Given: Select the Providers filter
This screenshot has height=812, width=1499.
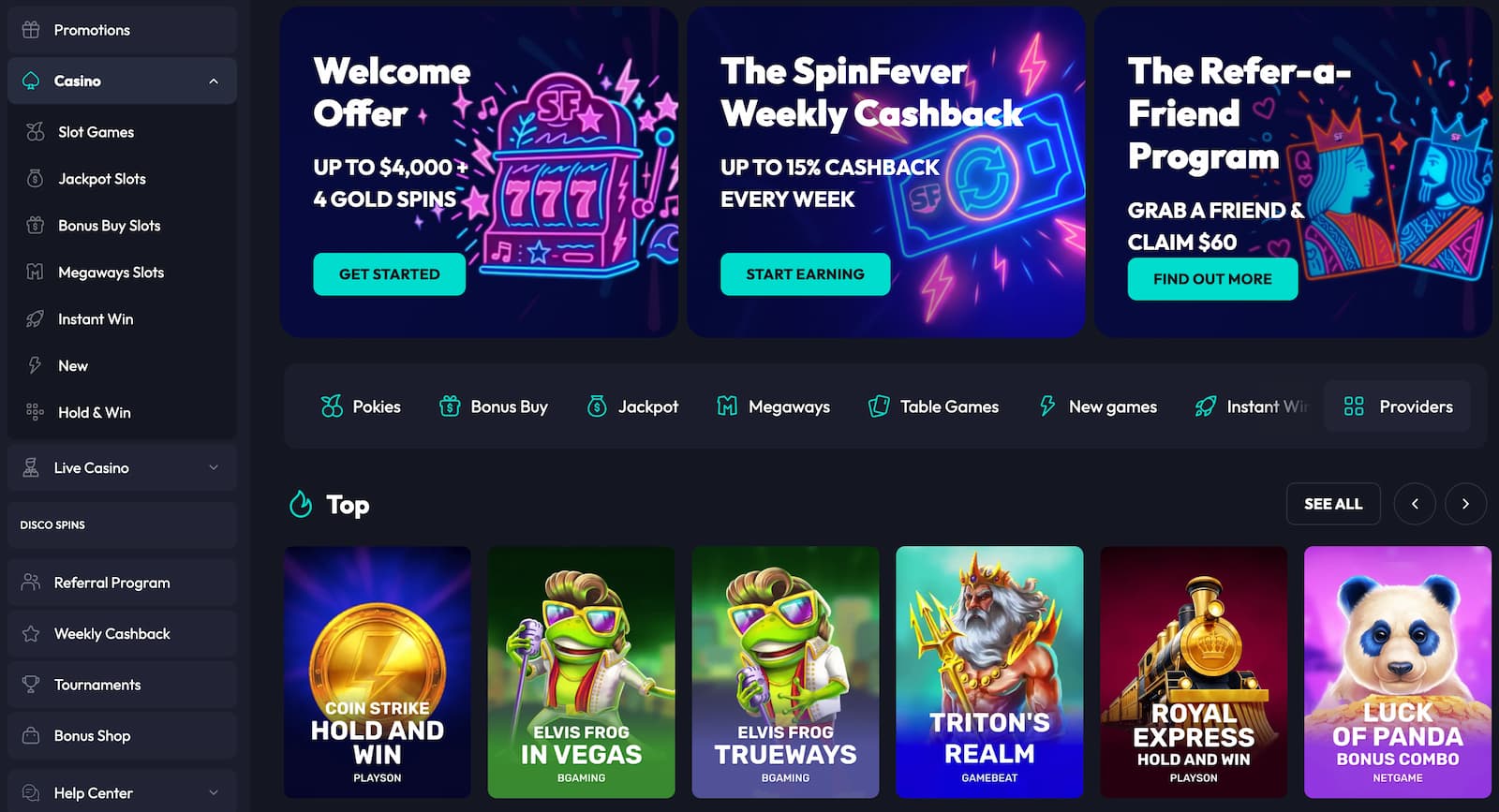Looking at the screenshot, I should click(x=1397, y=406).
